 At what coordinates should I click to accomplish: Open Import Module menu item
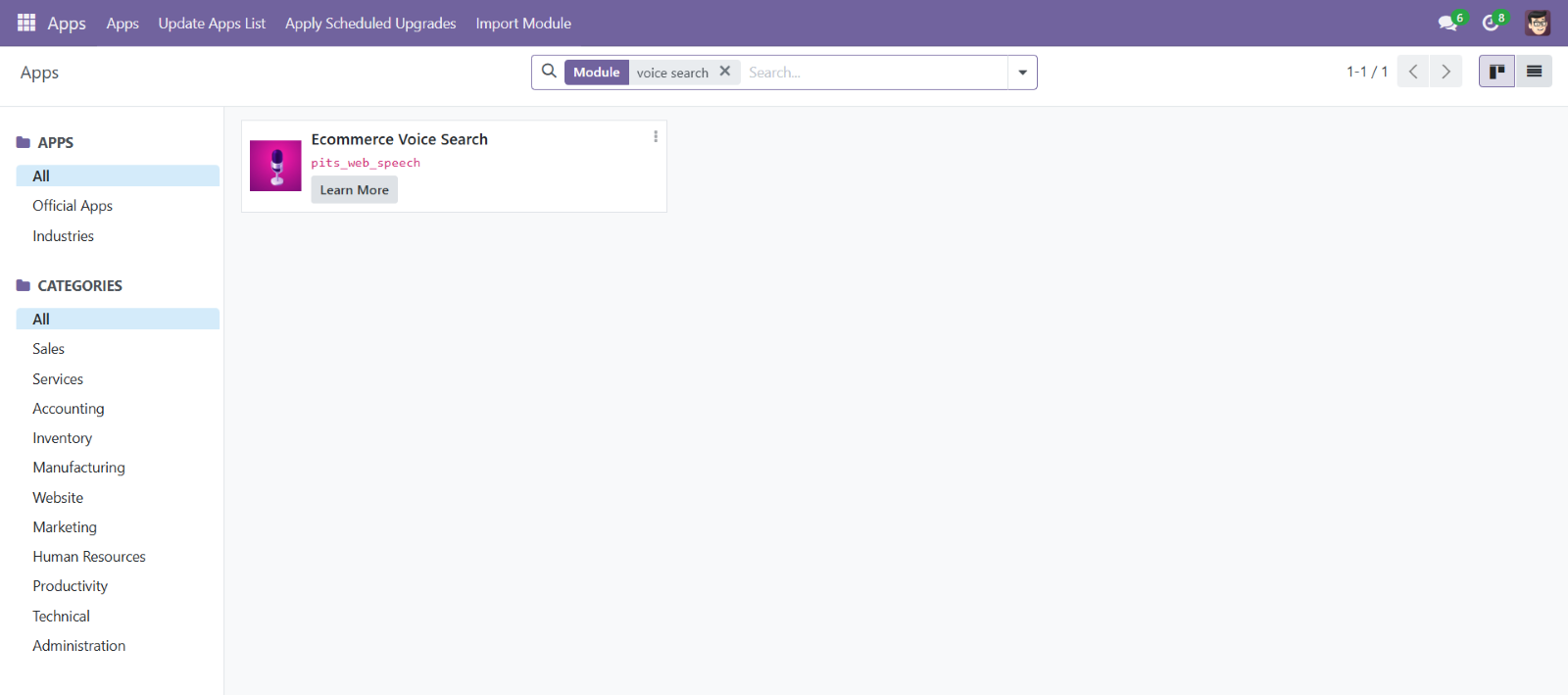(523, 24)
